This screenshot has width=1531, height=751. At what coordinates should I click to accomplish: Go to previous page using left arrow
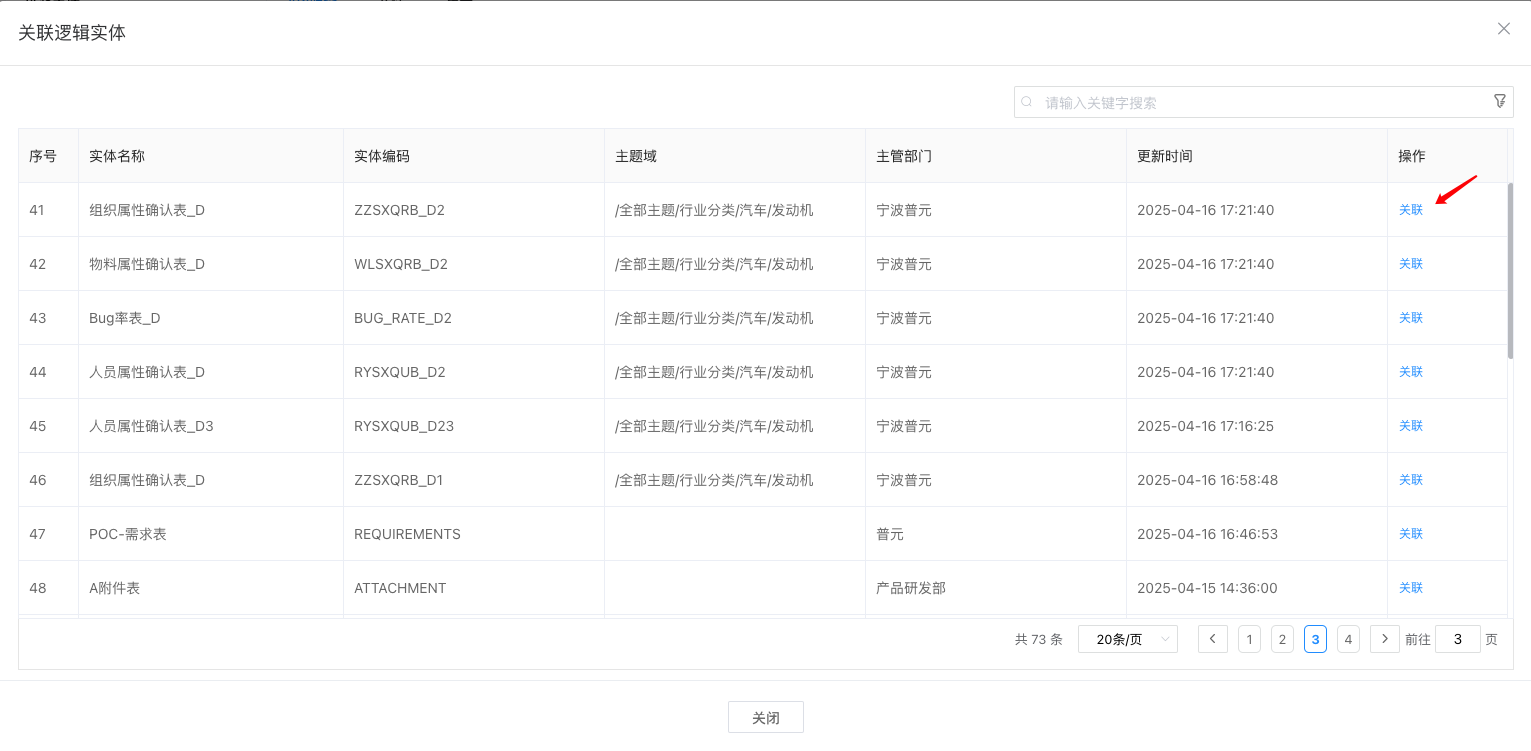point(1213,639)
